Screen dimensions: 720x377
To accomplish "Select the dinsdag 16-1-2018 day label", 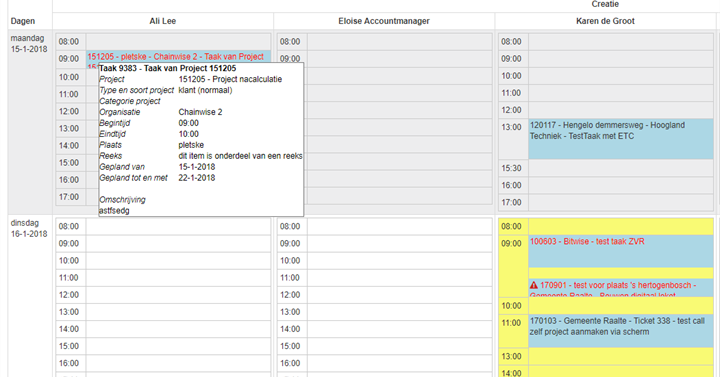I will [x=29, y=228].
